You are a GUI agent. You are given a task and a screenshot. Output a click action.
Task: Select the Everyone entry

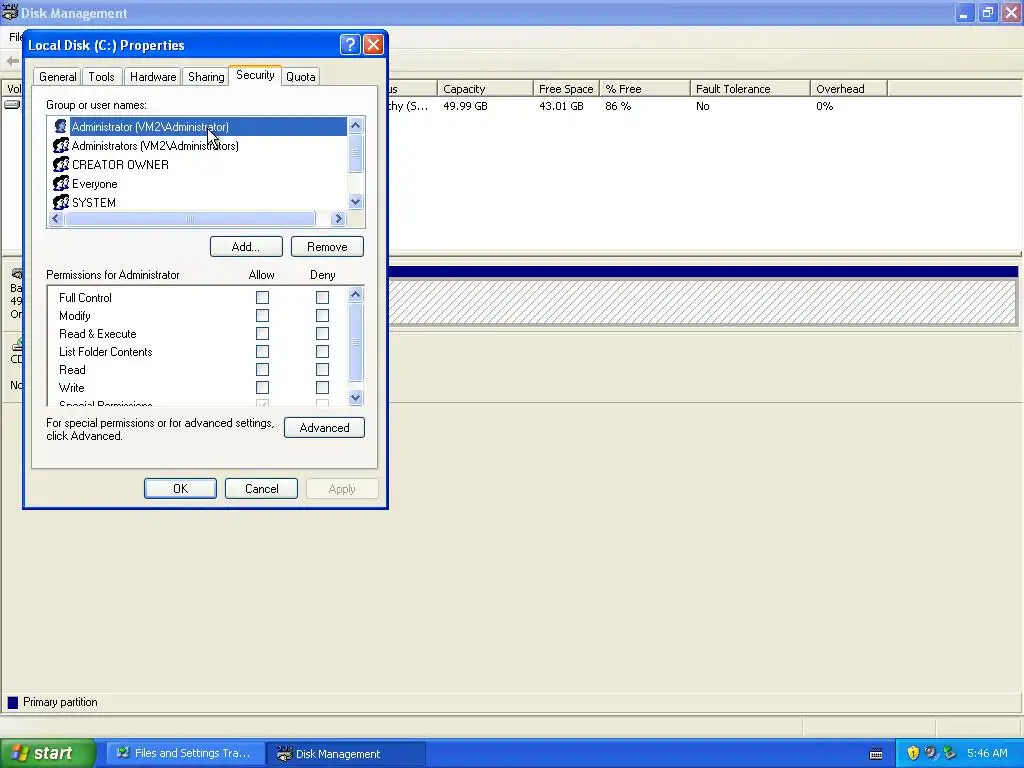95,184
